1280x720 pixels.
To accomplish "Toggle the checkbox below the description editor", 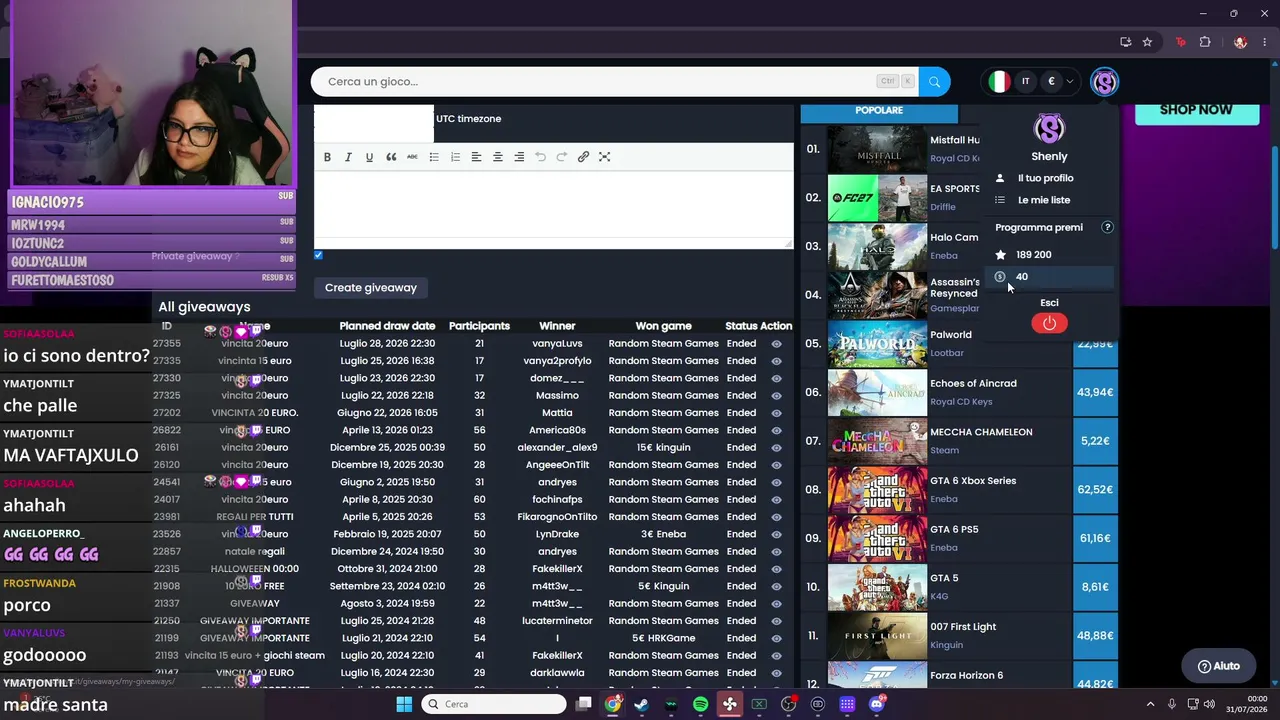I will pos(318,255).
